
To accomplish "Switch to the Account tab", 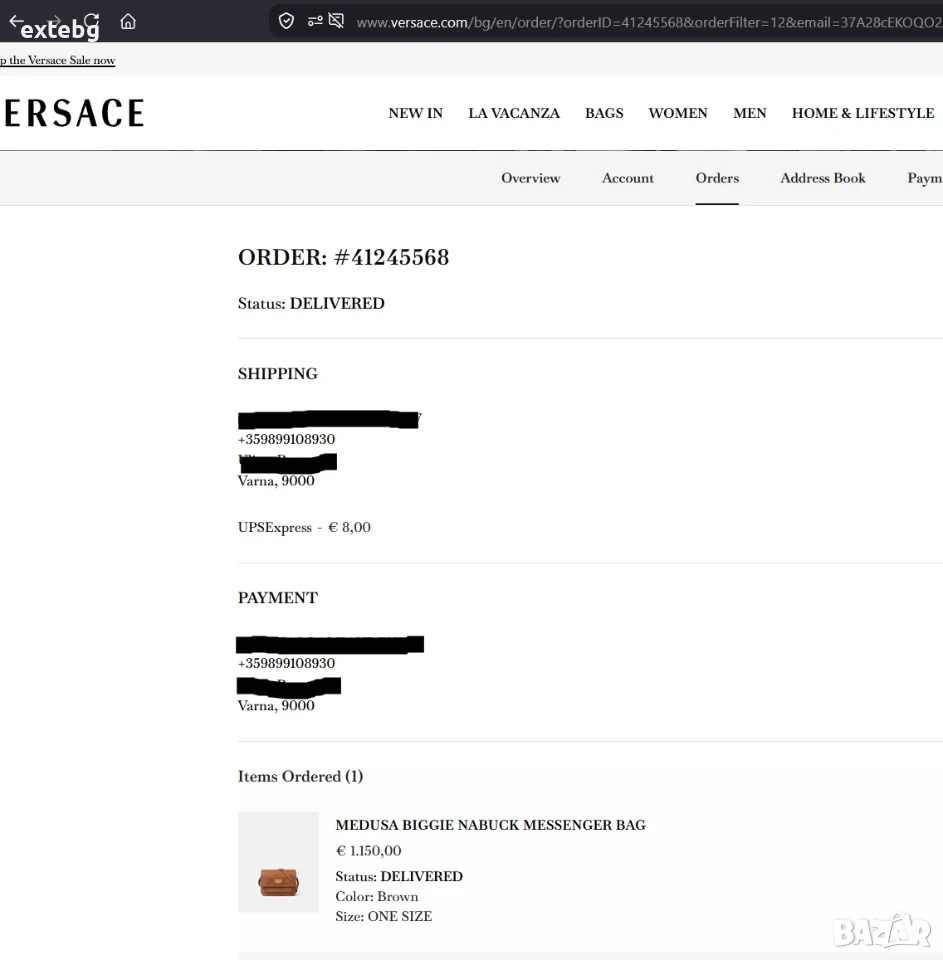I will coord(628,178).
